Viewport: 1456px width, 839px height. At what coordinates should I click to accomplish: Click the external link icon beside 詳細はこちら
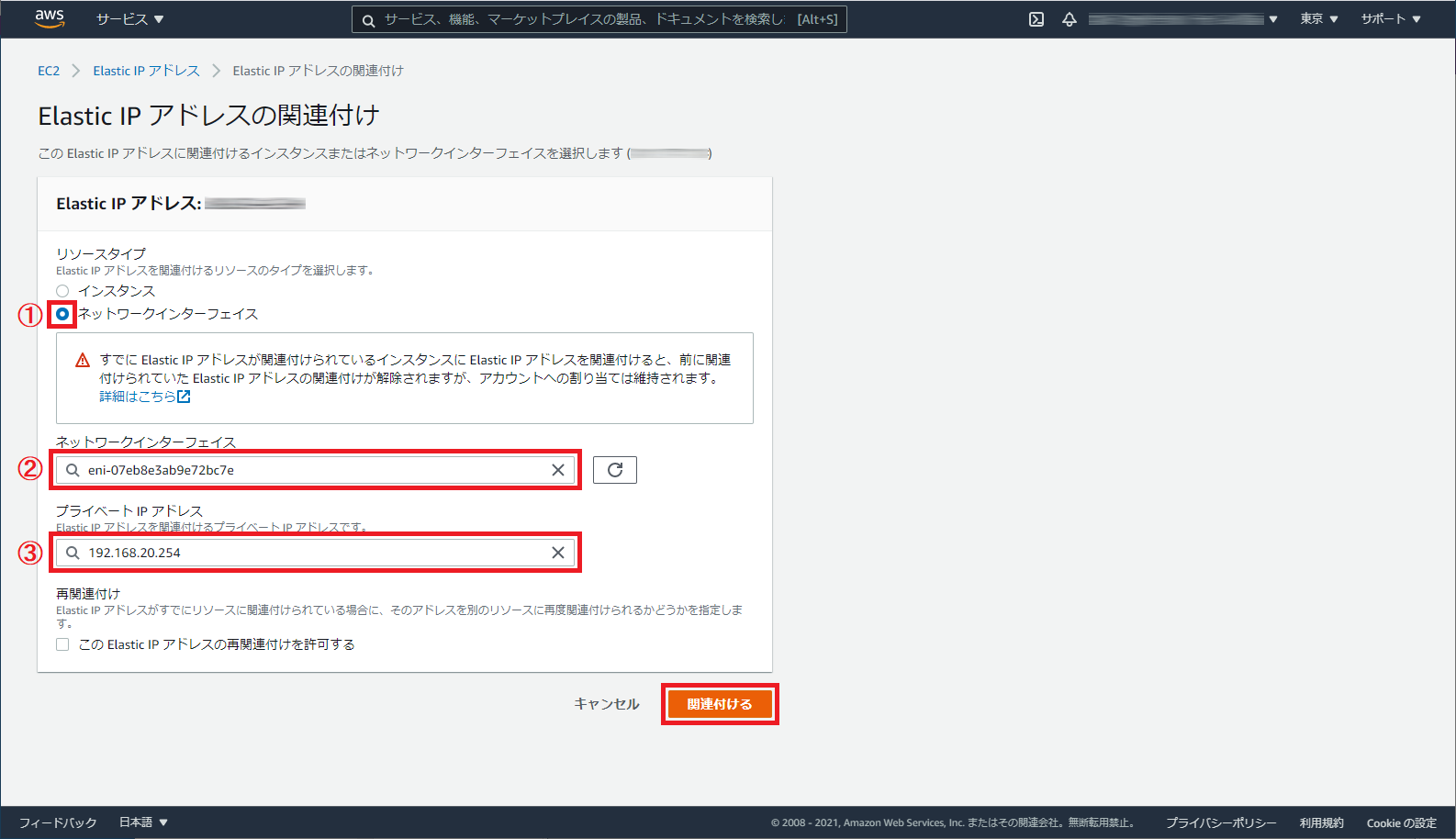(x=184, y=397)
